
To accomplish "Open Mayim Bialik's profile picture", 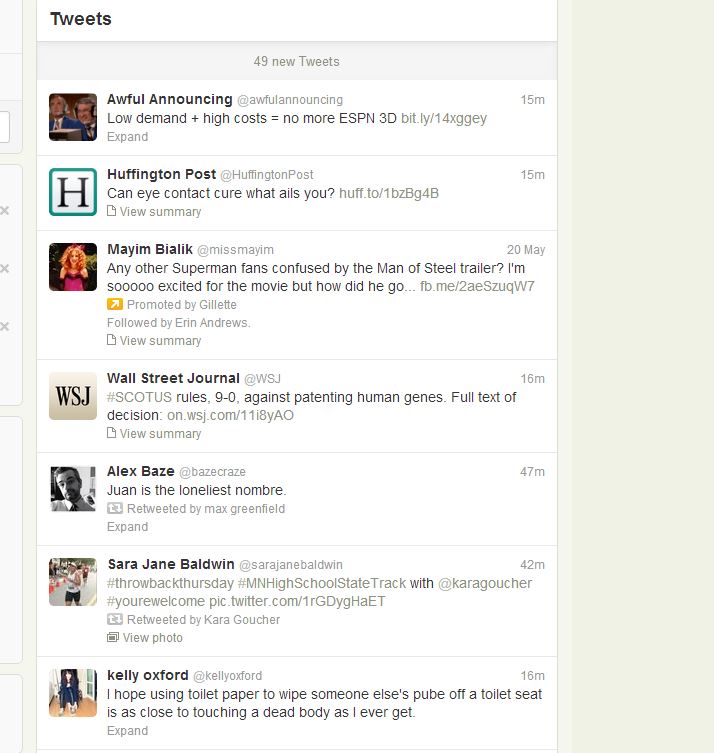I will pyautogui.click(x=73, y=267).
